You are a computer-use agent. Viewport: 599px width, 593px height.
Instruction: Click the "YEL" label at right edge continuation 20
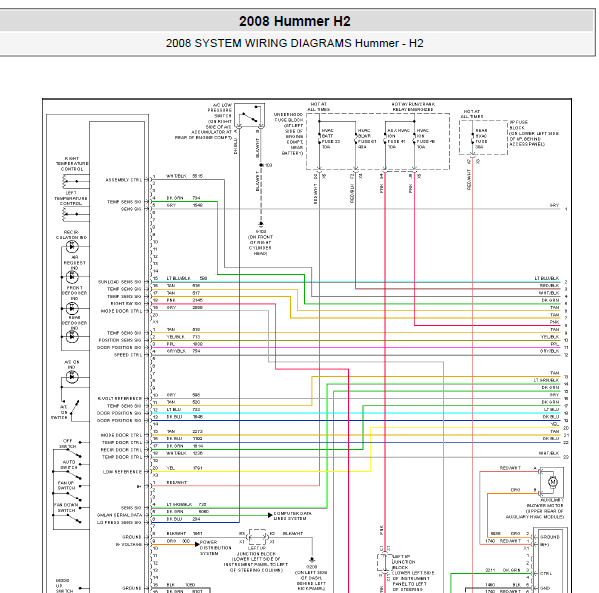555,424
